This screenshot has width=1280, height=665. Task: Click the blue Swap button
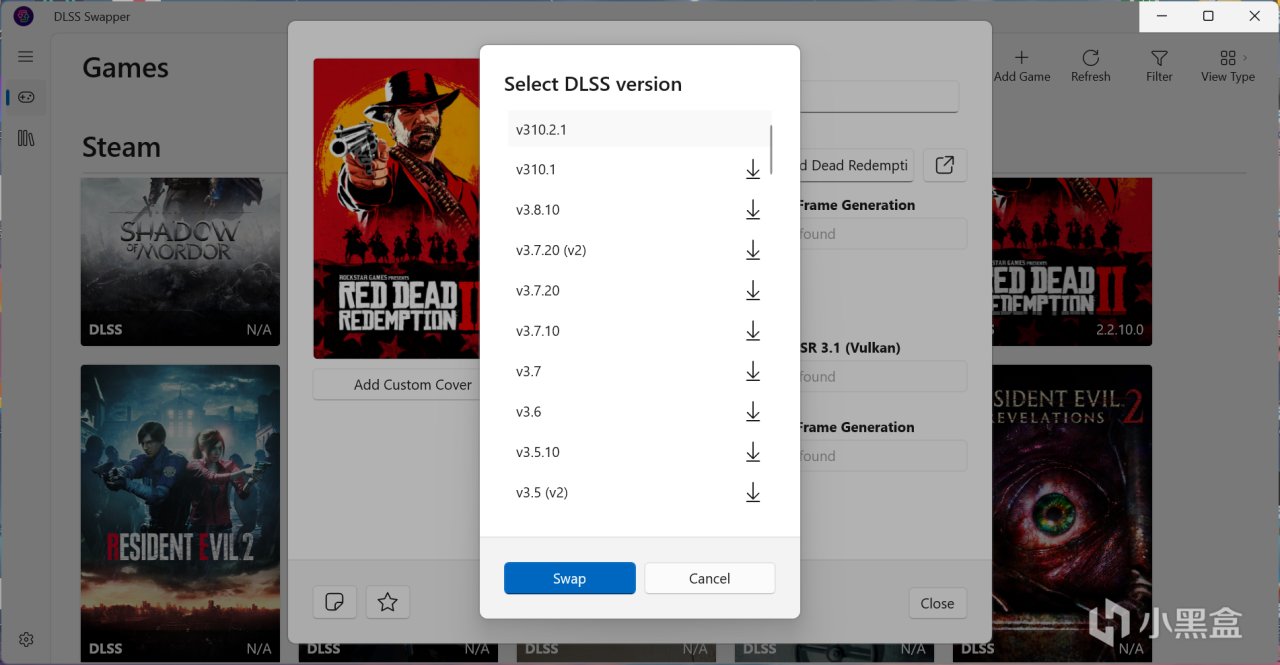570,578
